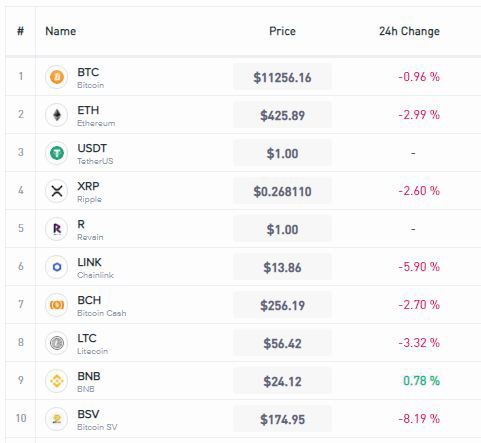Open the Litecoin LTC coin icon

coord(57,343)
